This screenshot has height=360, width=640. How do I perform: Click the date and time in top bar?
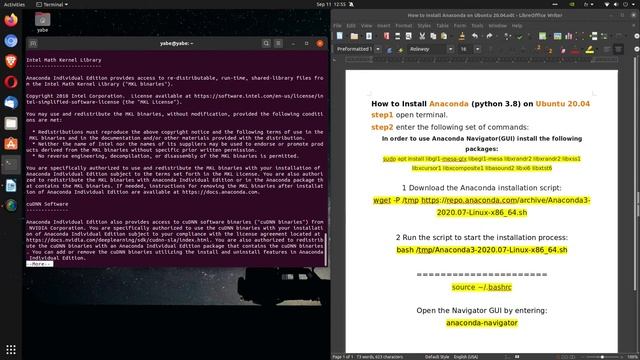pos(331,4)
